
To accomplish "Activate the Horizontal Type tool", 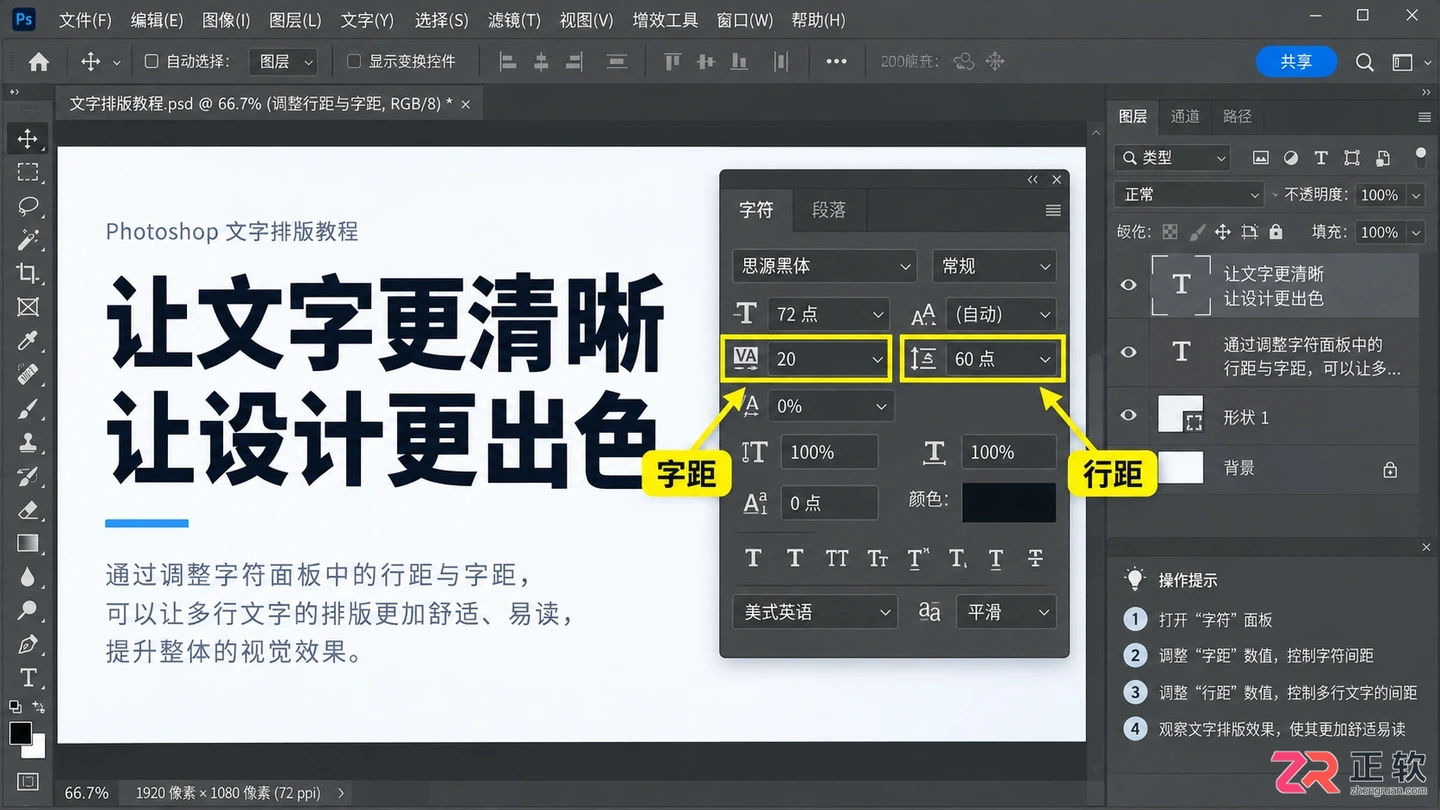I will 28,678.
